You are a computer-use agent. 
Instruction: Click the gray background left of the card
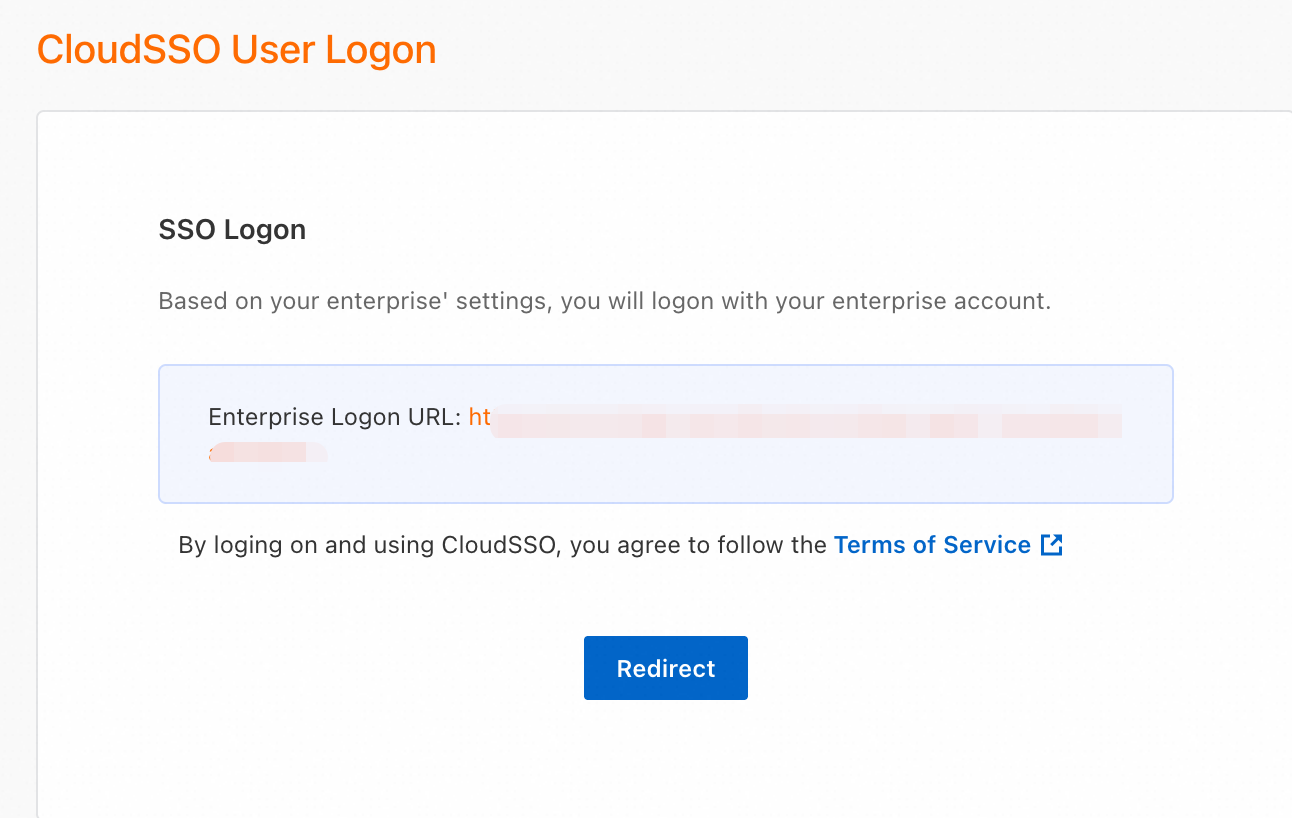17,450
